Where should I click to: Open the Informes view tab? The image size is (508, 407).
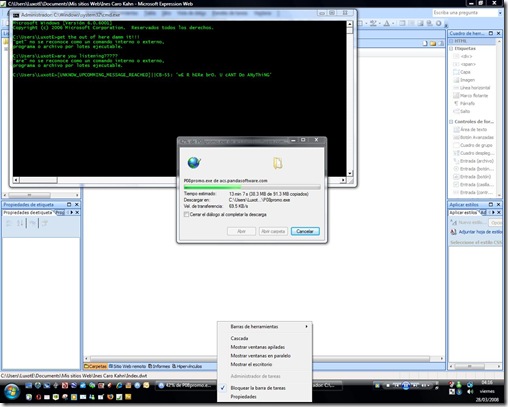tap(159, 366)
